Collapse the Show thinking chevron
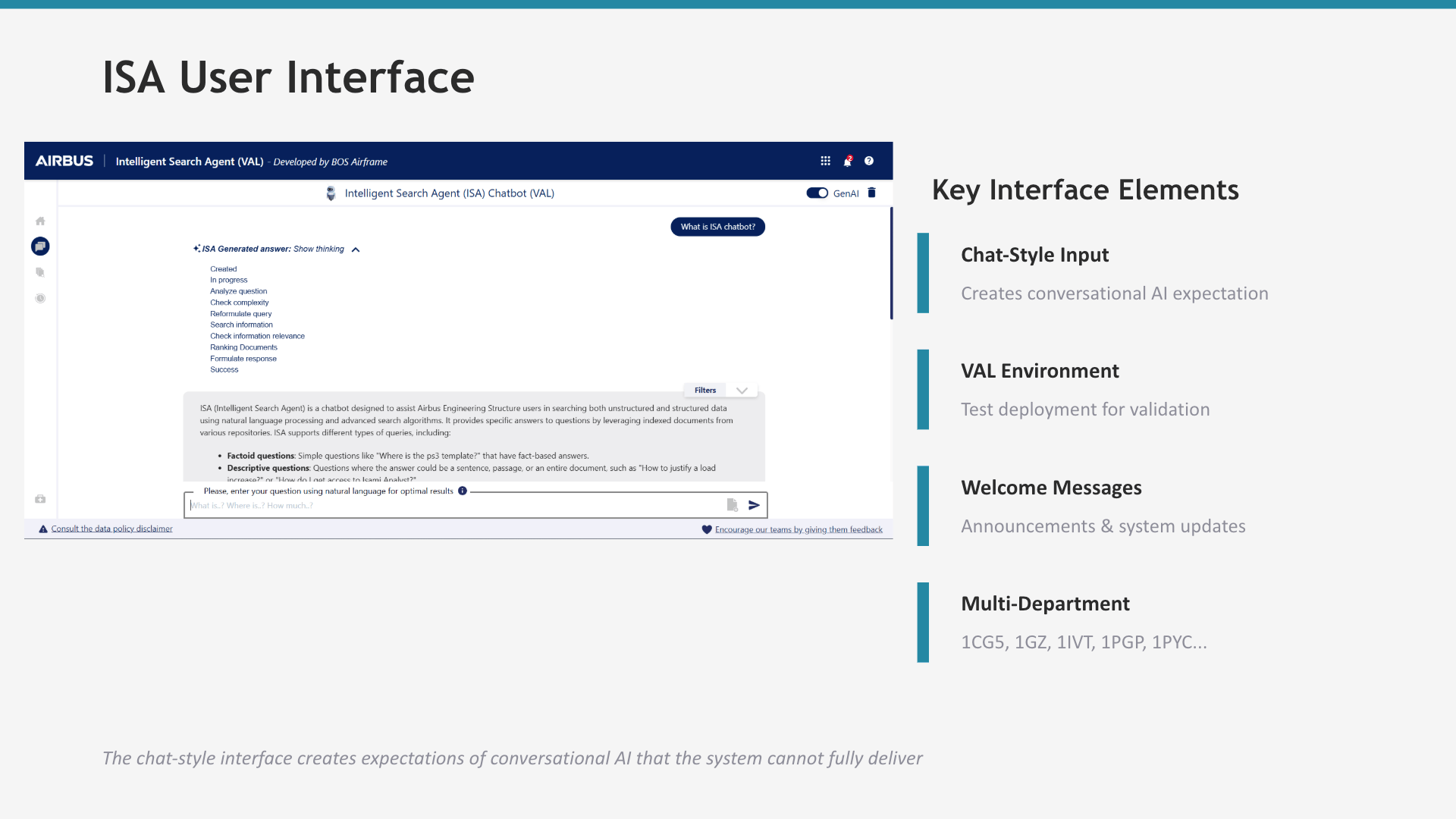This screenshot has height=819, width=1456. (356, 249)
